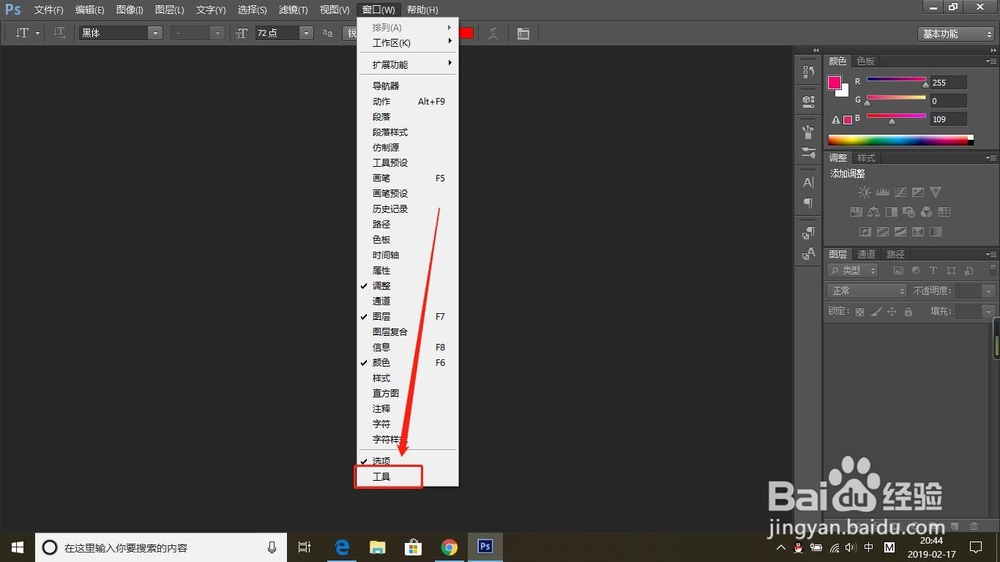Switch to the 样式 tab
This screenshot has width=1000, height=562.
click(866, 158)
